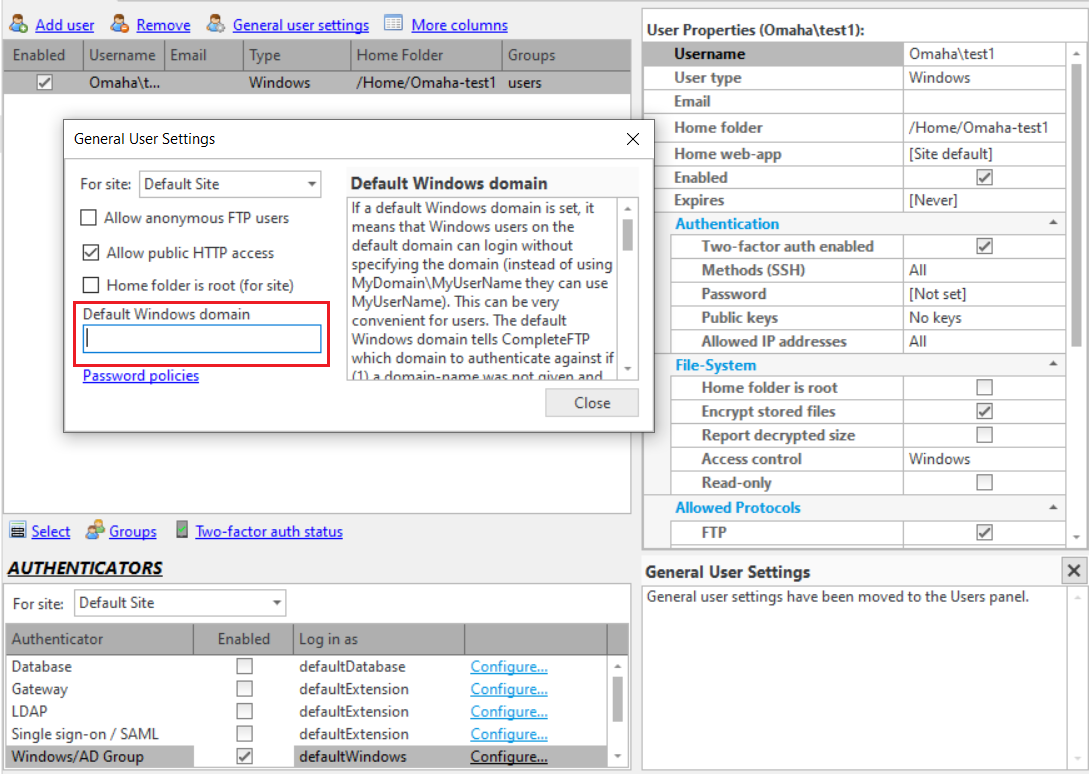Open General user settings link
This screenshot has height=774, width=1089.
tap(301, 25)
